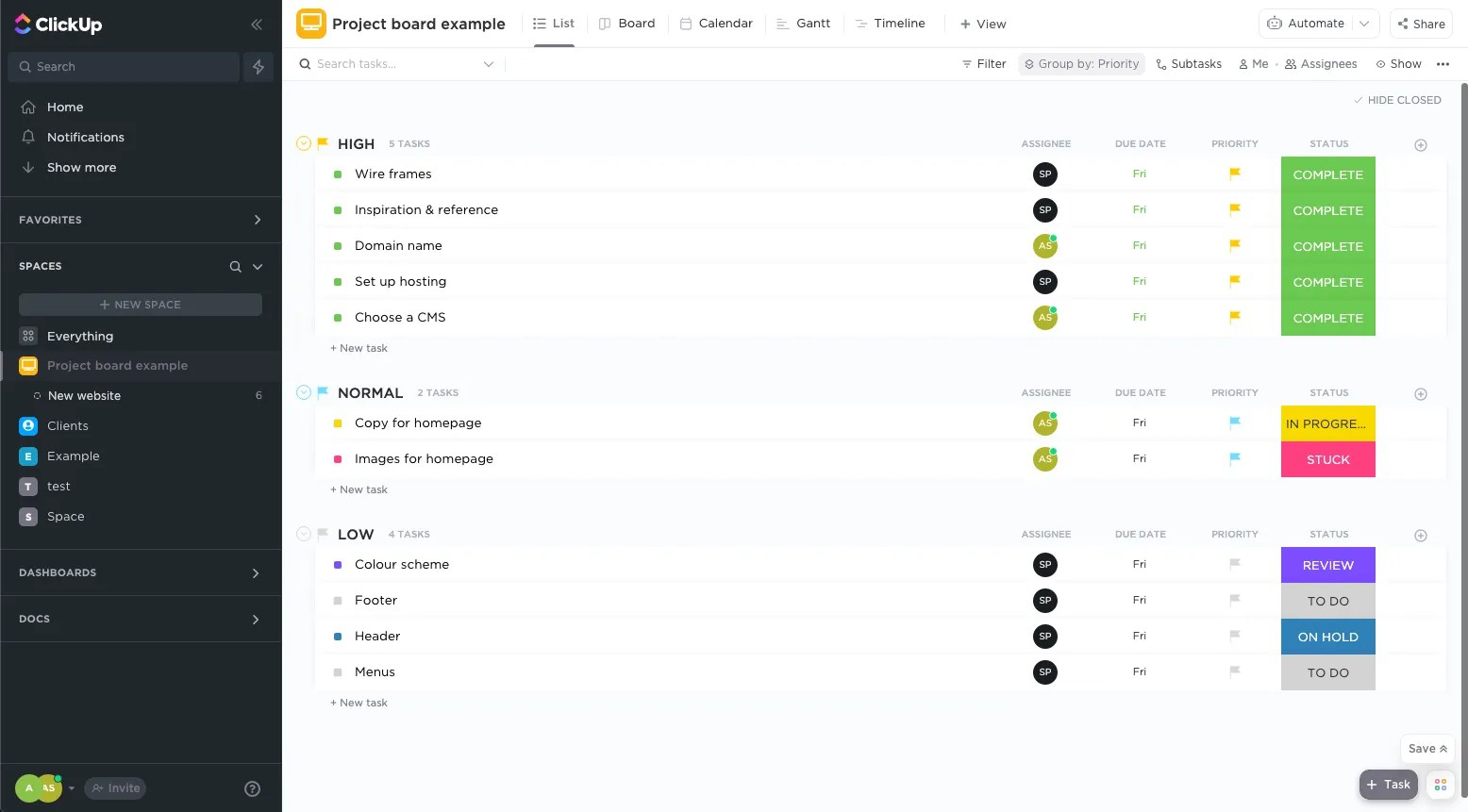Add a column in the HIGH group

[1421, 144]
